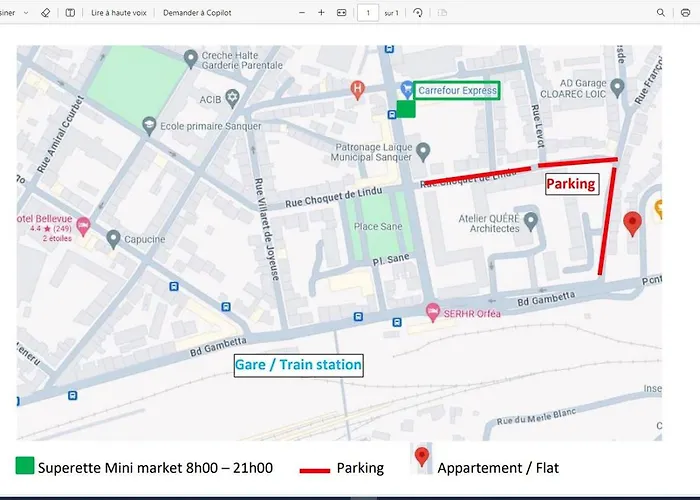
Task: Open the search magnifier in PDF toolbar
Action: coord(660,13)
